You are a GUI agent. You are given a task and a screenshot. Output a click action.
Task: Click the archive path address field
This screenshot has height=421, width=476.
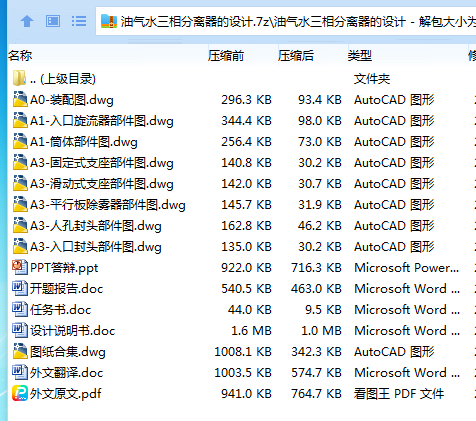pyautogui.click(x=286, y=21)
